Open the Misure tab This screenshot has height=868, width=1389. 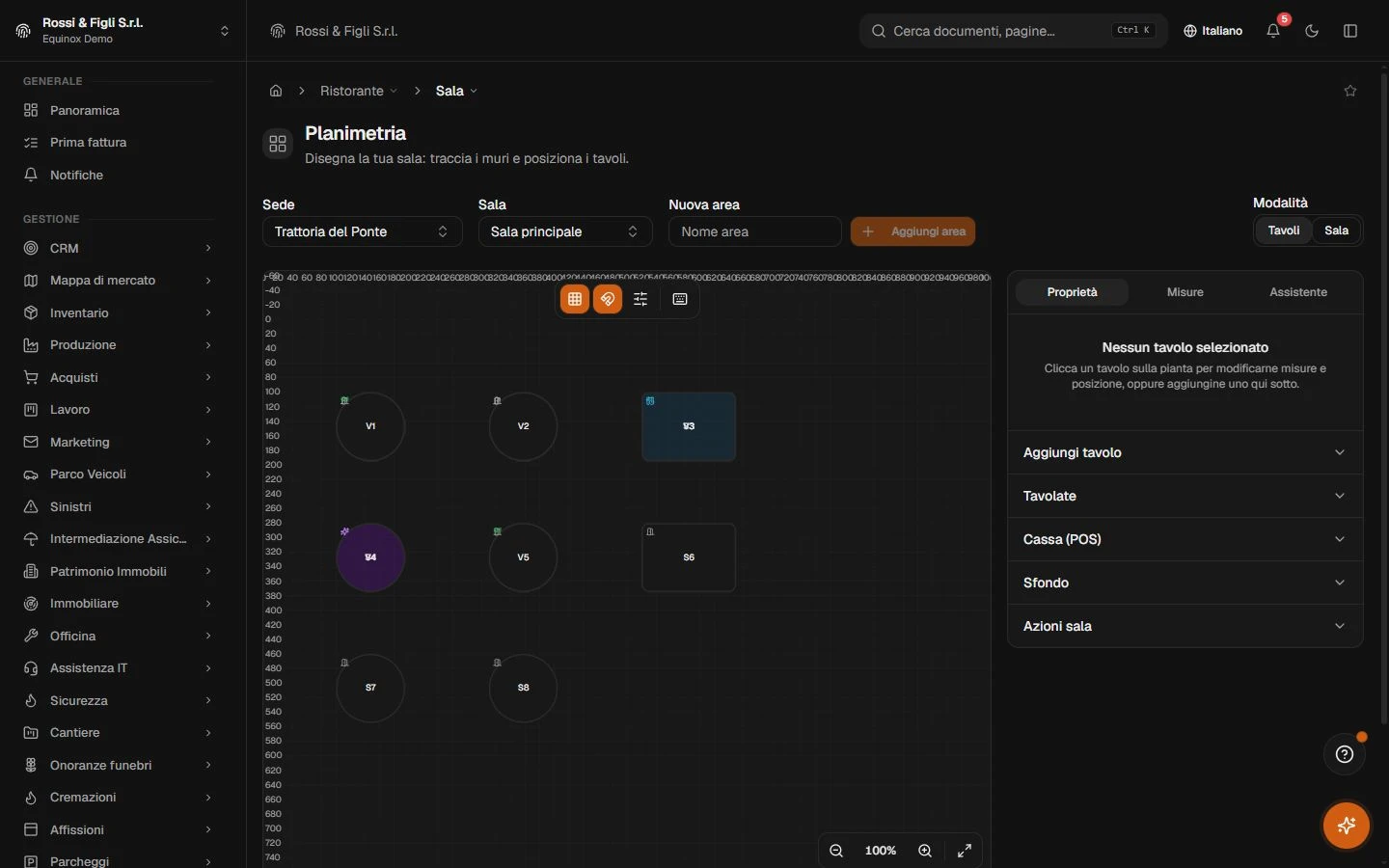click(x=1185, y=292)
